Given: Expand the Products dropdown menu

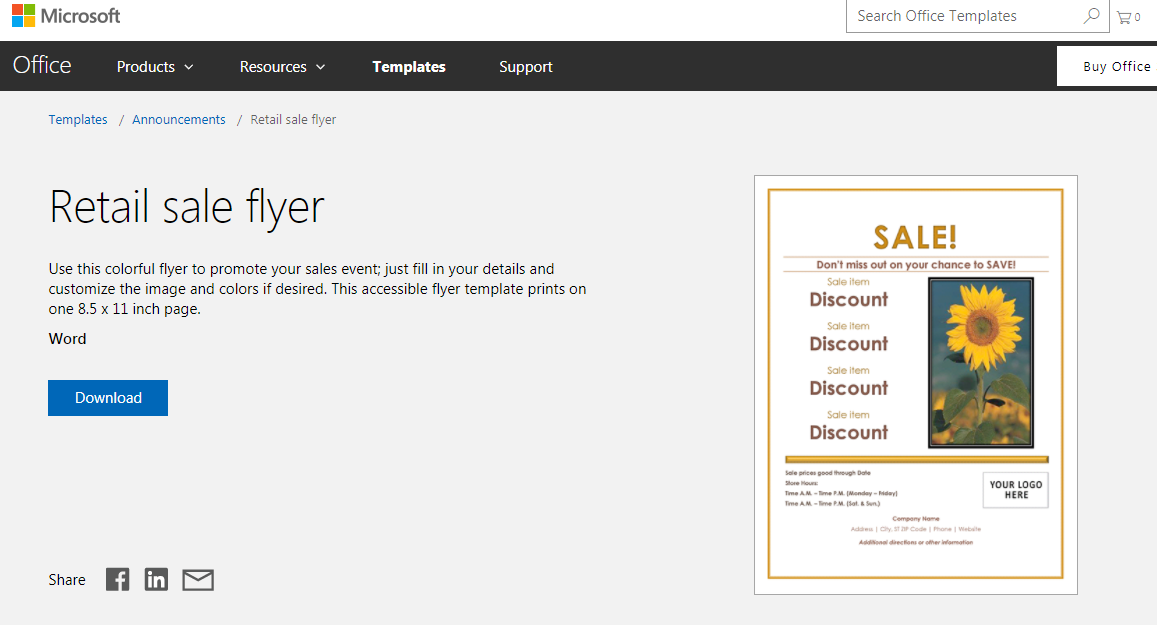Looking at the screenshot, I should 155,66.
